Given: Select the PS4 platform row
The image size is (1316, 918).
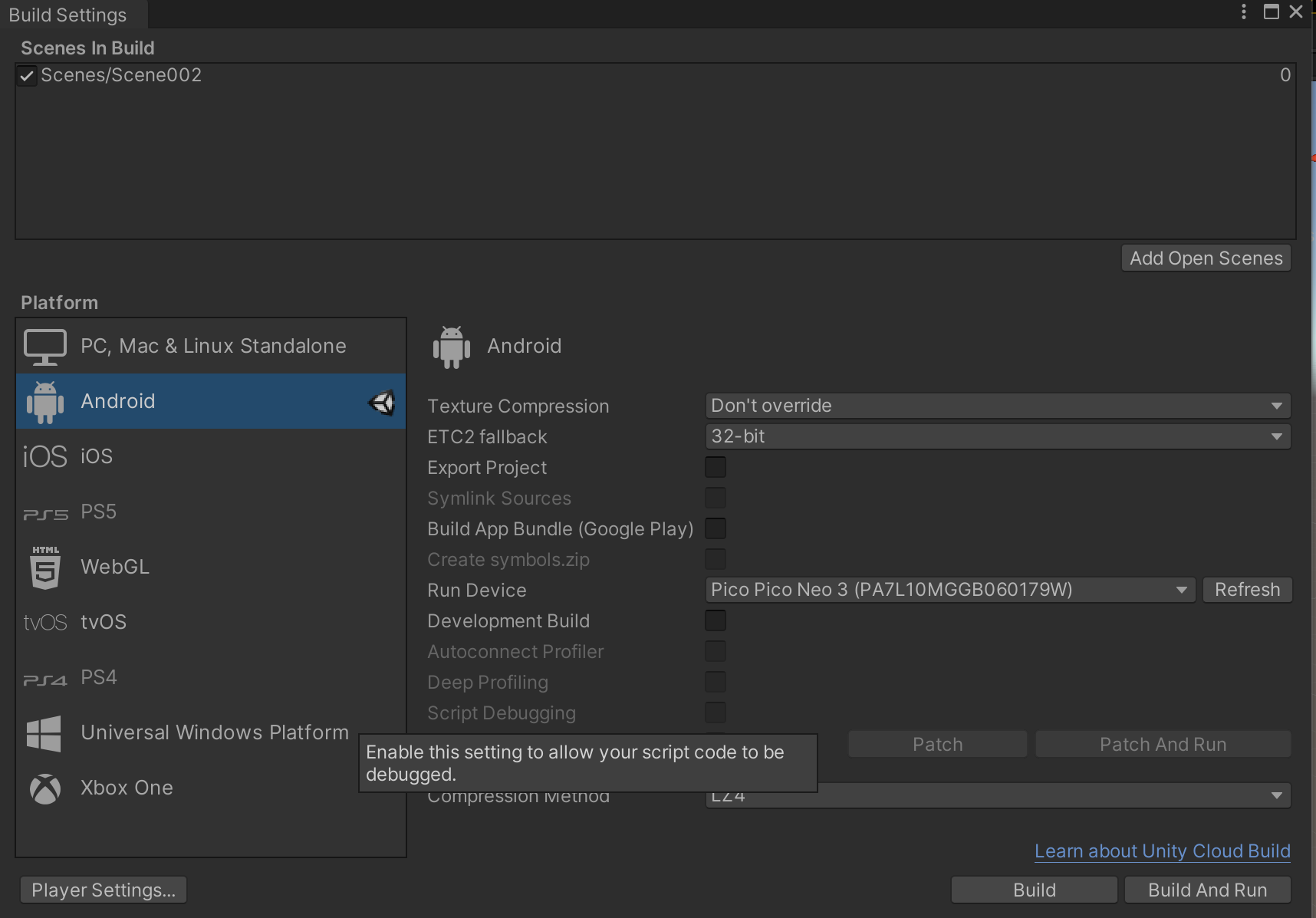Looking at the screenshot, I should tap(211, 677).
